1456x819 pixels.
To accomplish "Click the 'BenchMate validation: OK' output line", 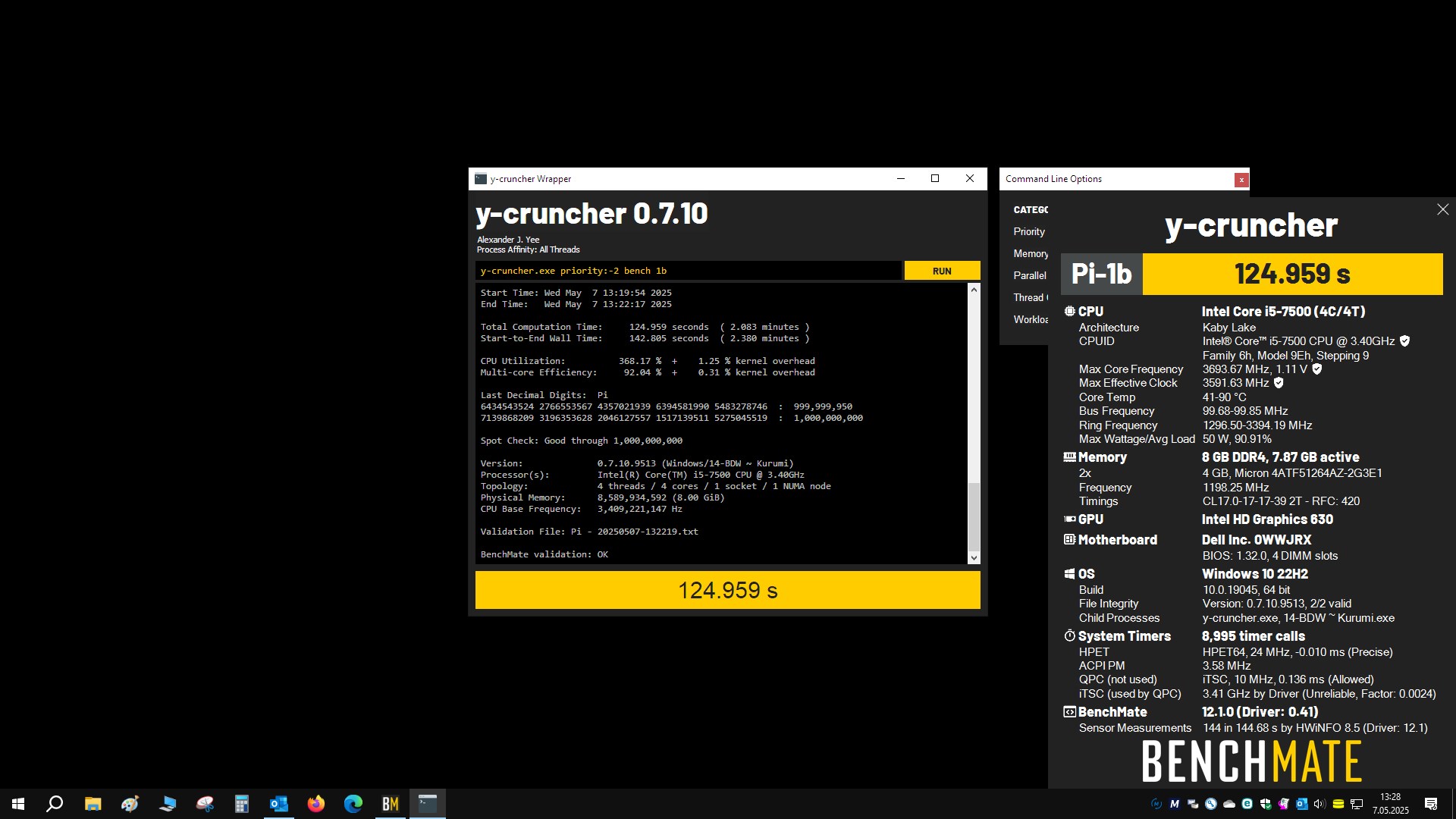I will pyautogui.click(x=544, y=554).
